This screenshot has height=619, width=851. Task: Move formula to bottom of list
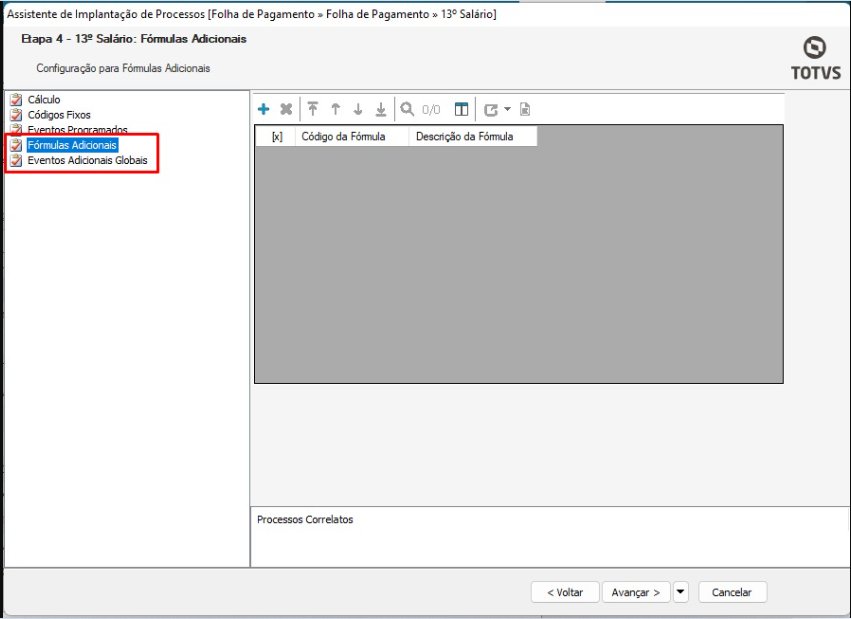(381, 109)
